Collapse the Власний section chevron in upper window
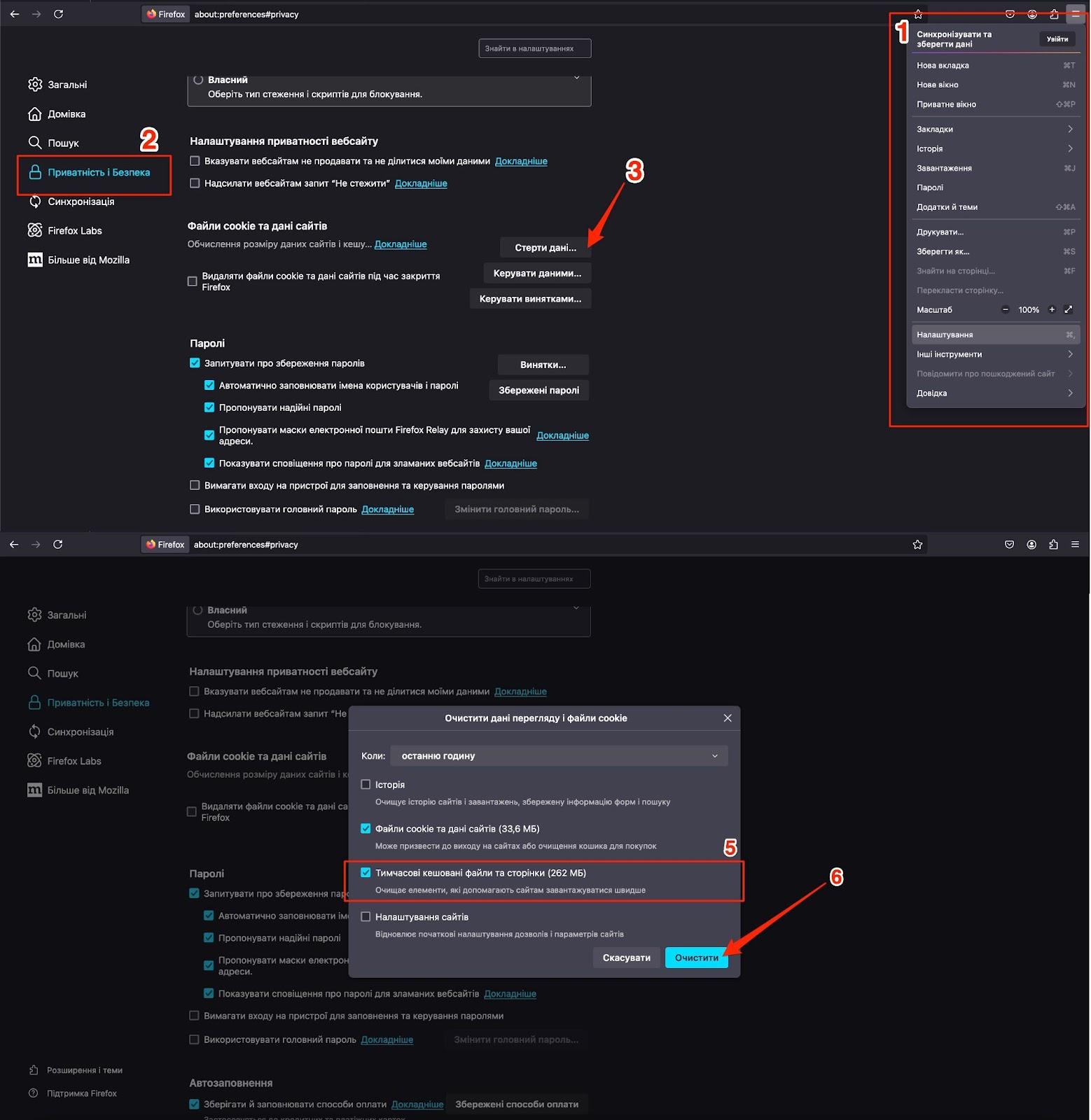 [x=577, y=78]
